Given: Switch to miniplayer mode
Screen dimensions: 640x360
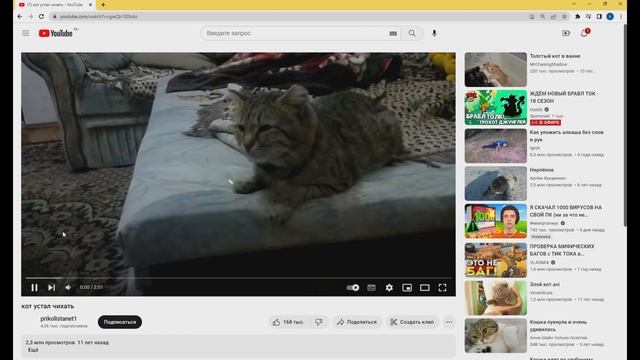Looking at the screenshot, I should (407, 287).
